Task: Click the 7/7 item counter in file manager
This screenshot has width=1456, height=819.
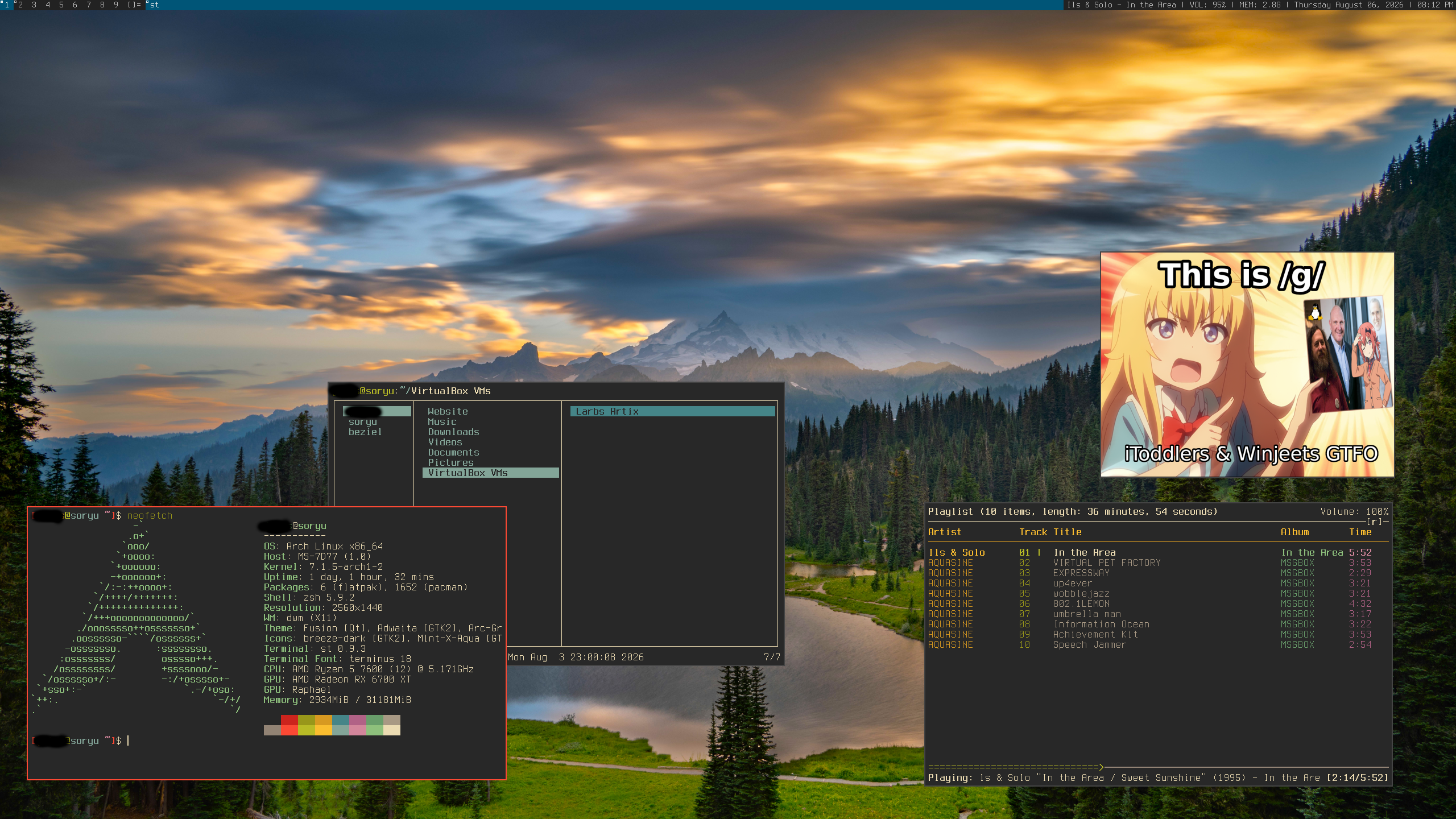Action: 772,657
